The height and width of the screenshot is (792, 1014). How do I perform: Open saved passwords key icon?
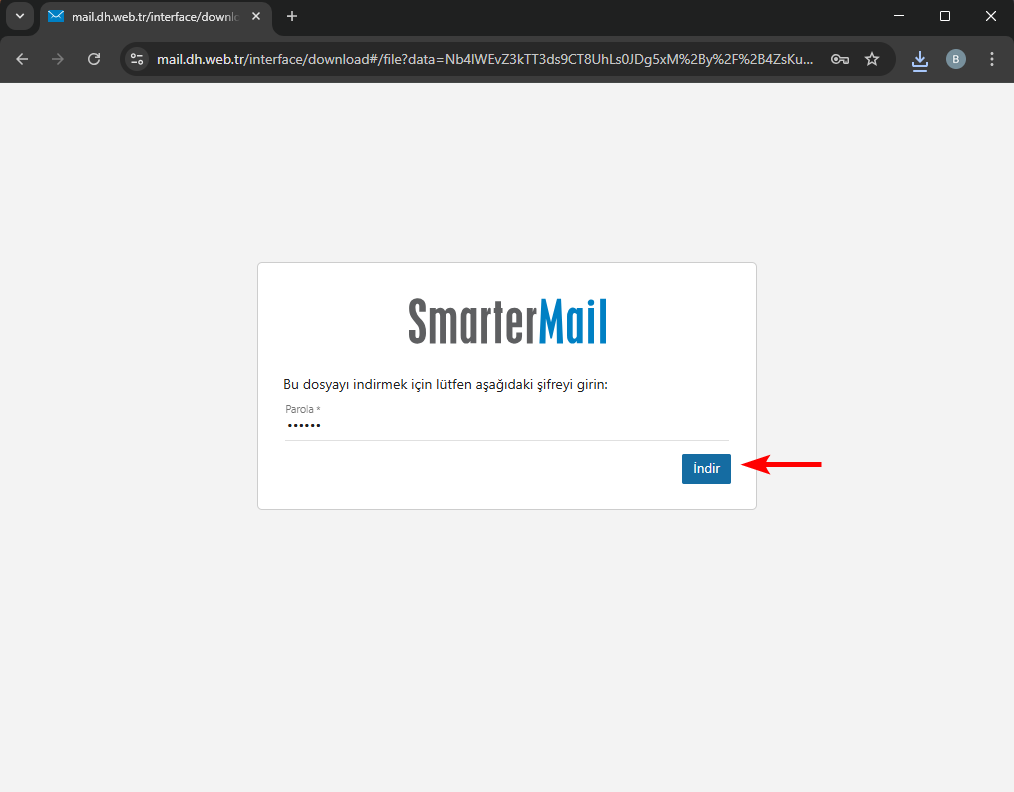[840, 59]
